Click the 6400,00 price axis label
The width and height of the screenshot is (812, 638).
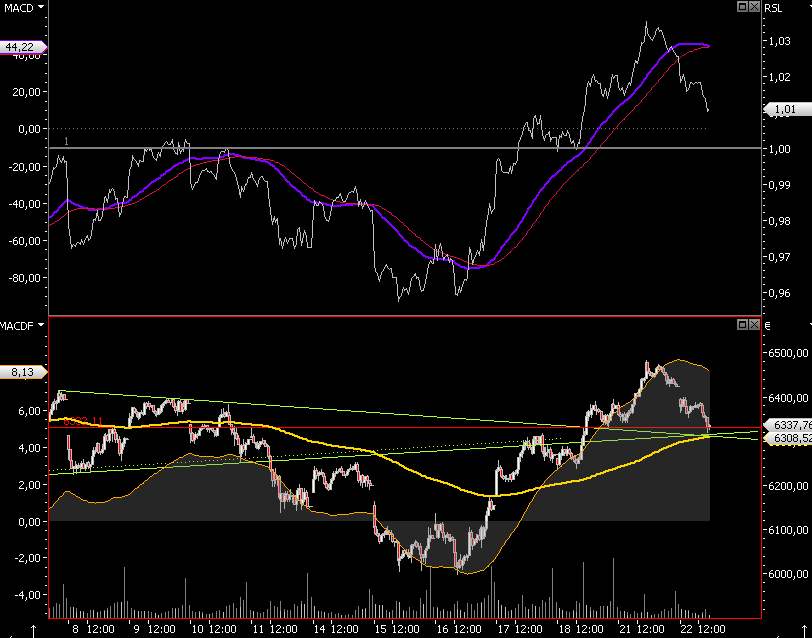pyautogui.click(x=788, y=398)
